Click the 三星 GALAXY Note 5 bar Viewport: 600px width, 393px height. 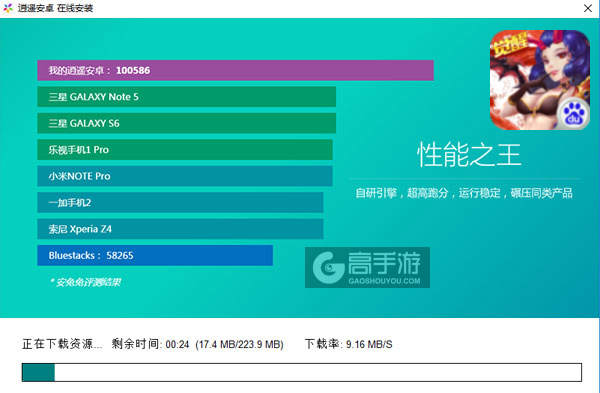pos(186,97)
